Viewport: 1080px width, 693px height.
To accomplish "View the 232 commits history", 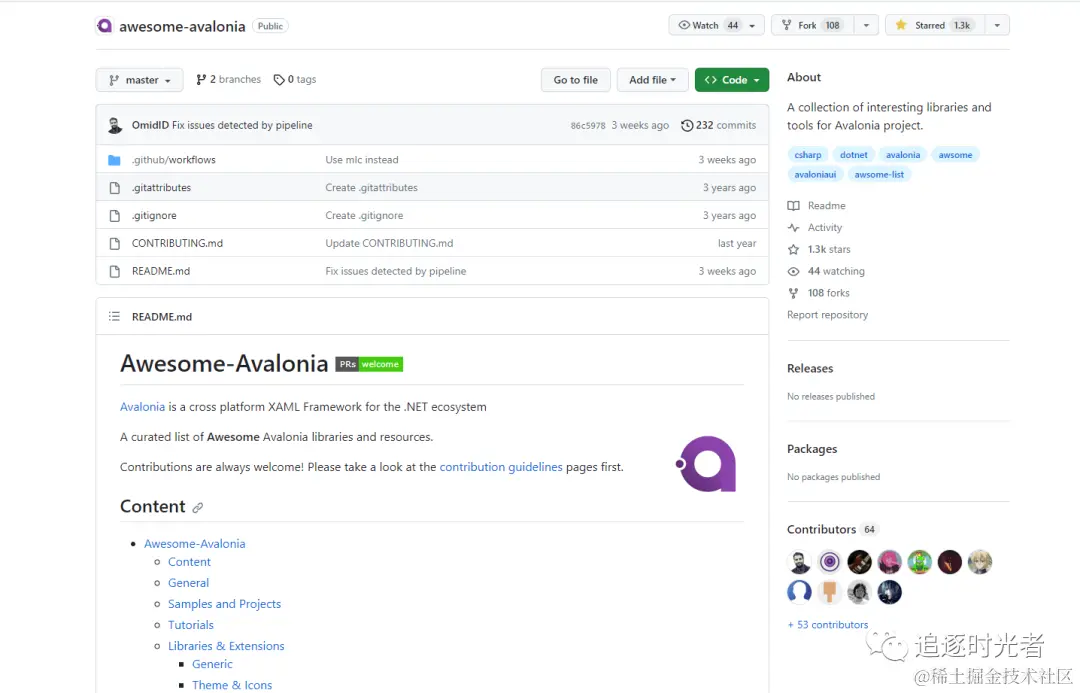I will click(x=718, y=125).
